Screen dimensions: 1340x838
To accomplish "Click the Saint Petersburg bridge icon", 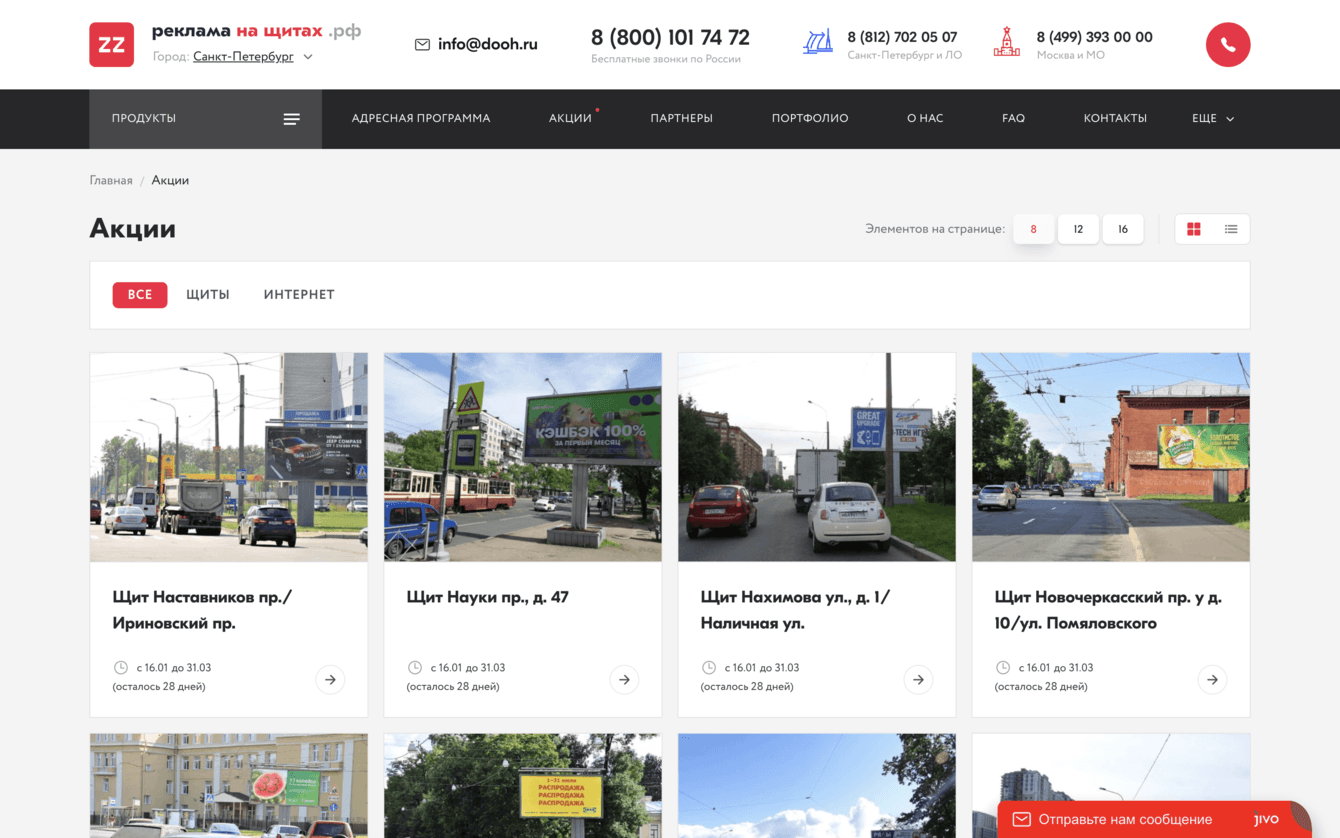I will (x=818, y=42).
